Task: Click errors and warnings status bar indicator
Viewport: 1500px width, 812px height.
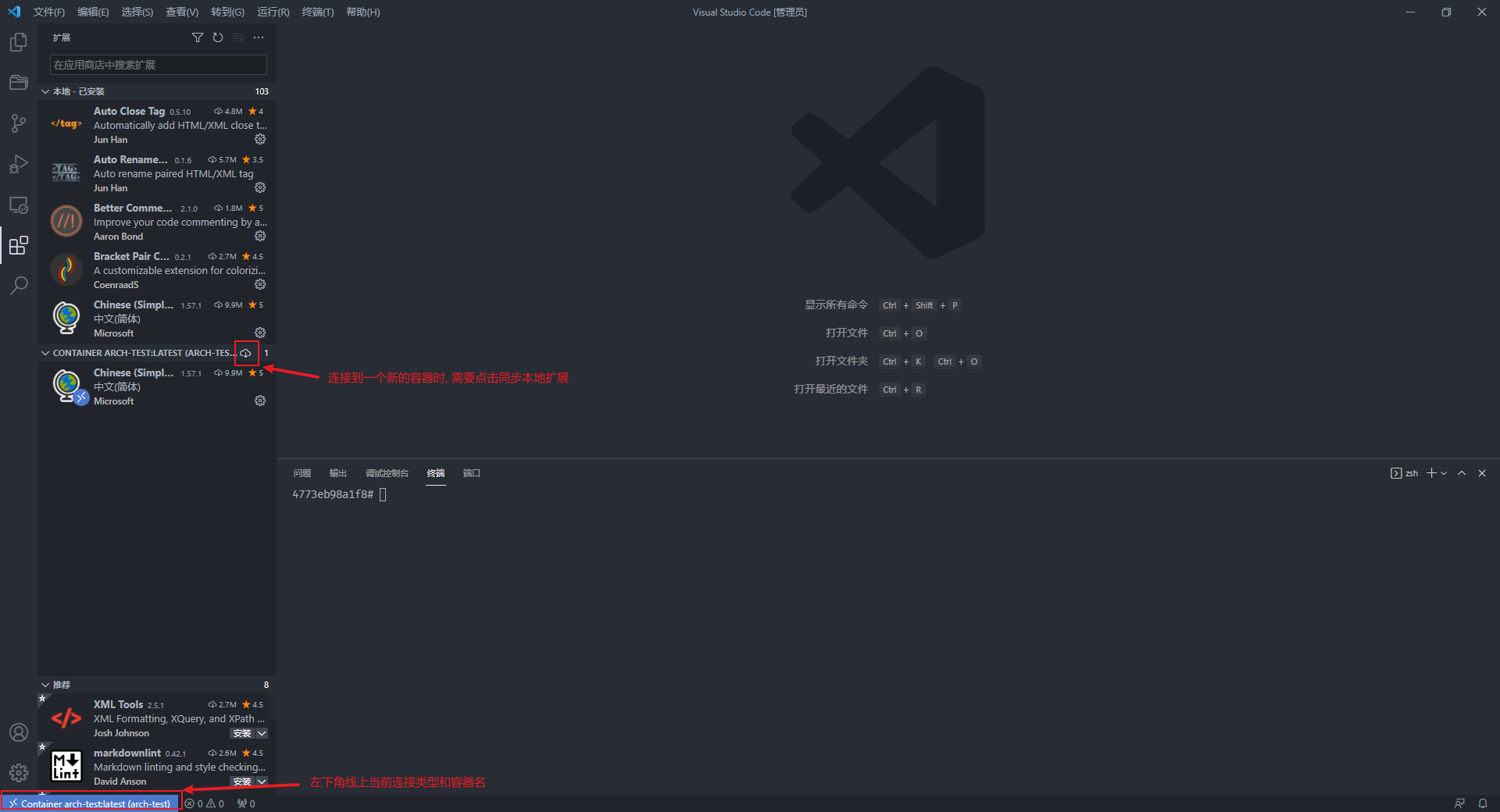Action: click(205, 803)
